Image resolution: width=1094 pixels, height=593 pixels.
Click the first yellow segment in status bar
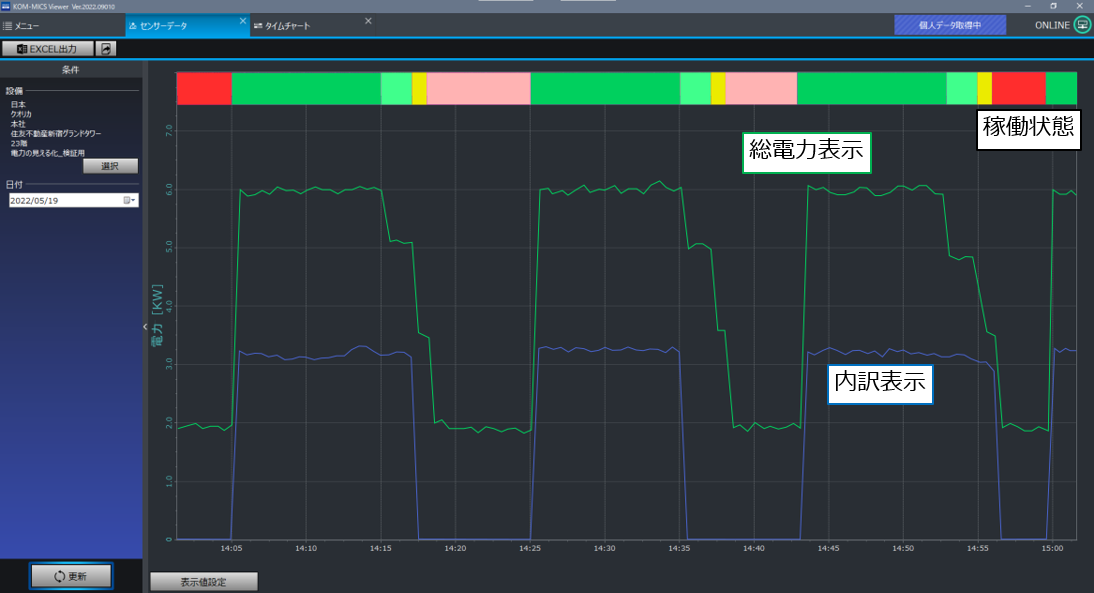pyautogui.click(x=419, y=89)
